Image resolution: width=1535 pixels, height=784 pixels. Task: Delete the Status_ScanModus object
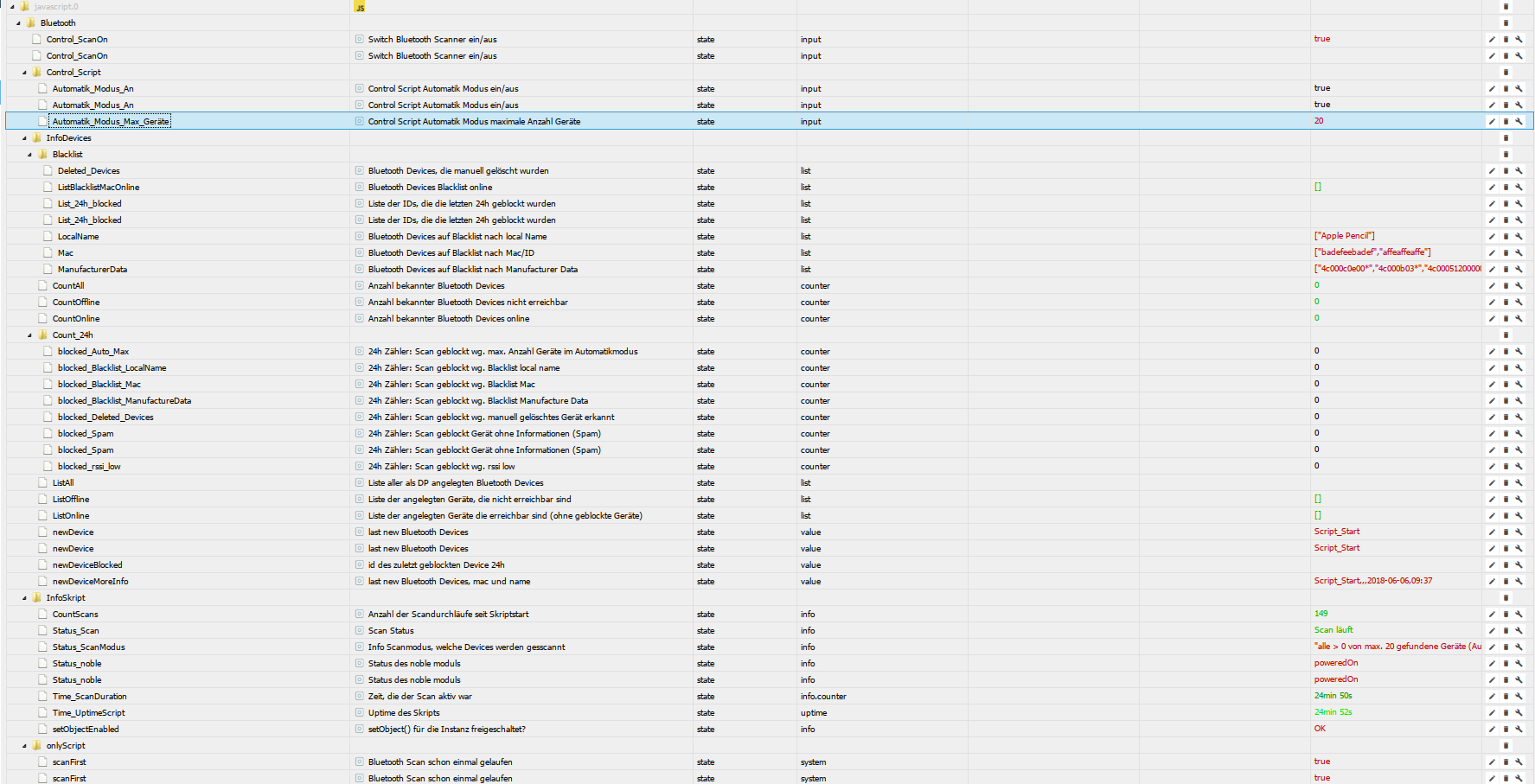click(x=1506, y=647)
